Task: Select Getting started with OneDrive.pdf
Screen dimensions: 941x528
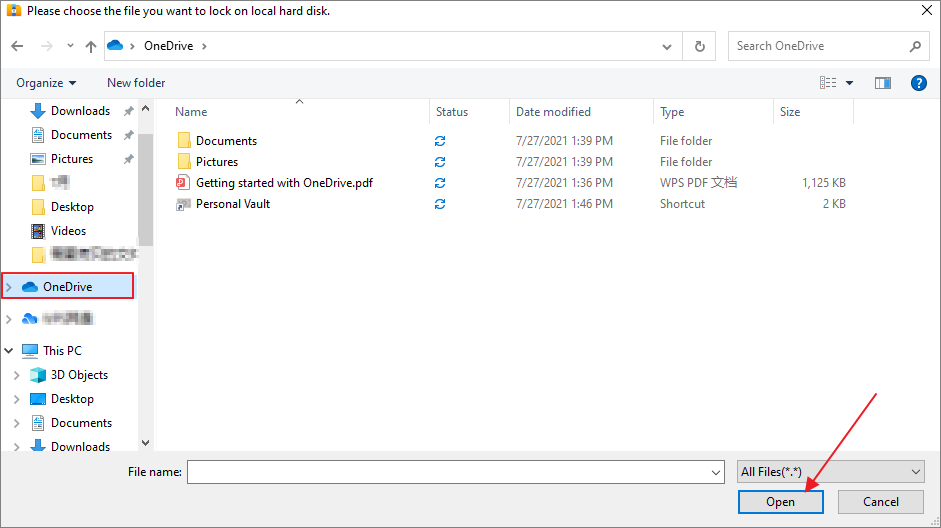Action: [284, 183]
